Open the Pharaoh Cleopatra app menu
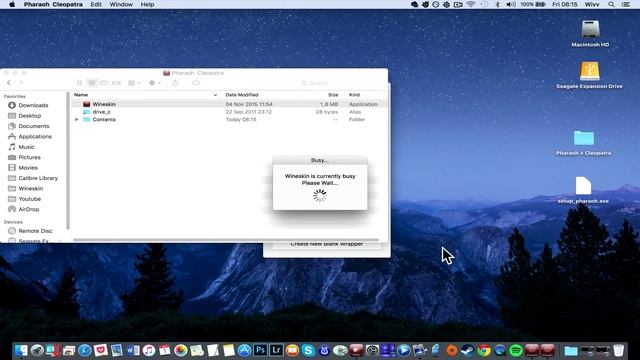Image resolution: width=640 pixels, height=360 pixels. (x=53, y=4)
